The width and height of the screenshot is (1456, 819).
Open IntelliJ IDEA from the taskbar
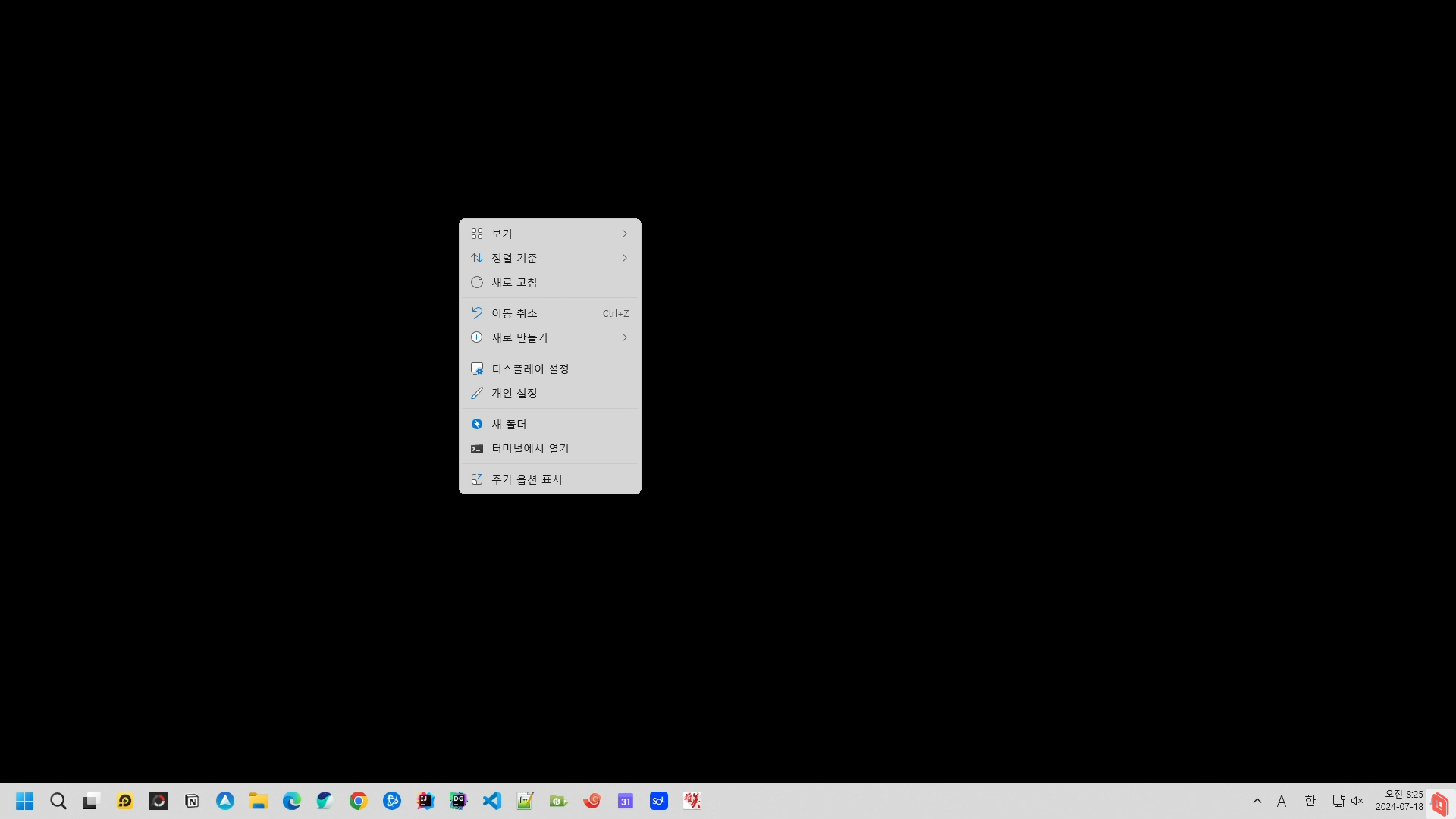(x=425, y=801)
